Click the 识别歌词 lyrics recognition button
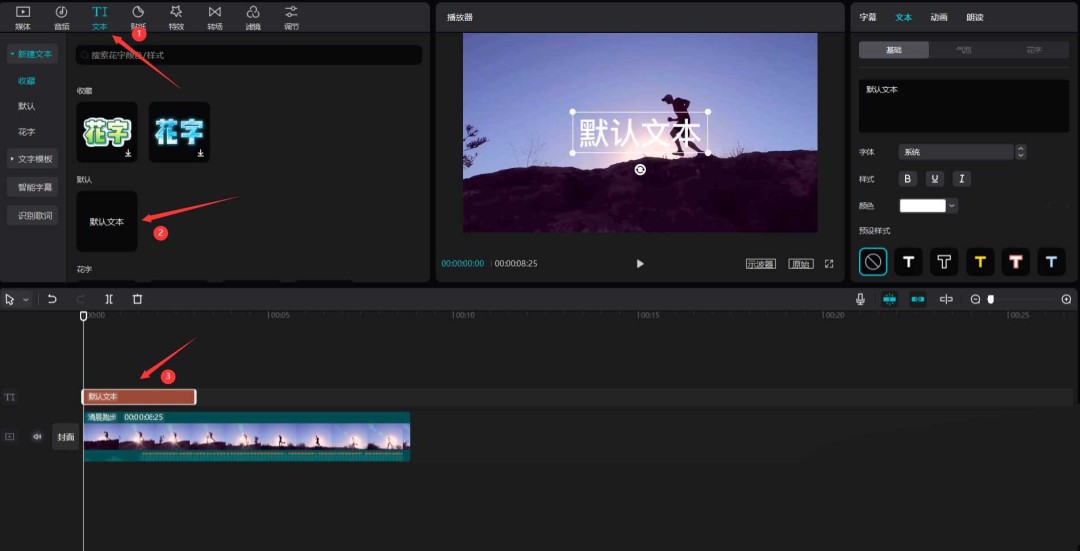The width and height of the screenshot is (1080, 551). (32, 216)
